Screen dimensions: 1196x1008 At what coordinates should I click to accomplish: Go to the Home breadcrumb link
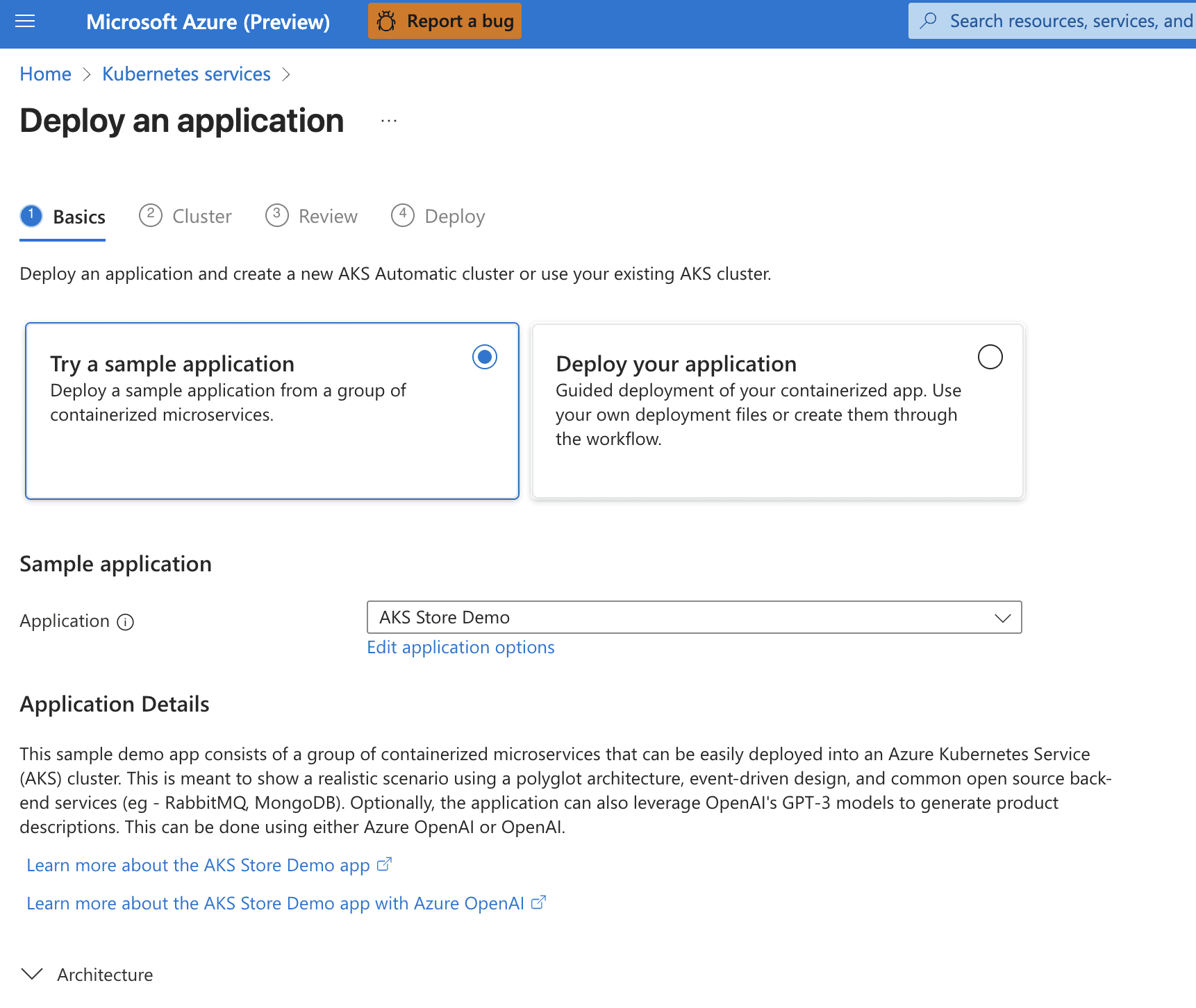tap(46, 74)
